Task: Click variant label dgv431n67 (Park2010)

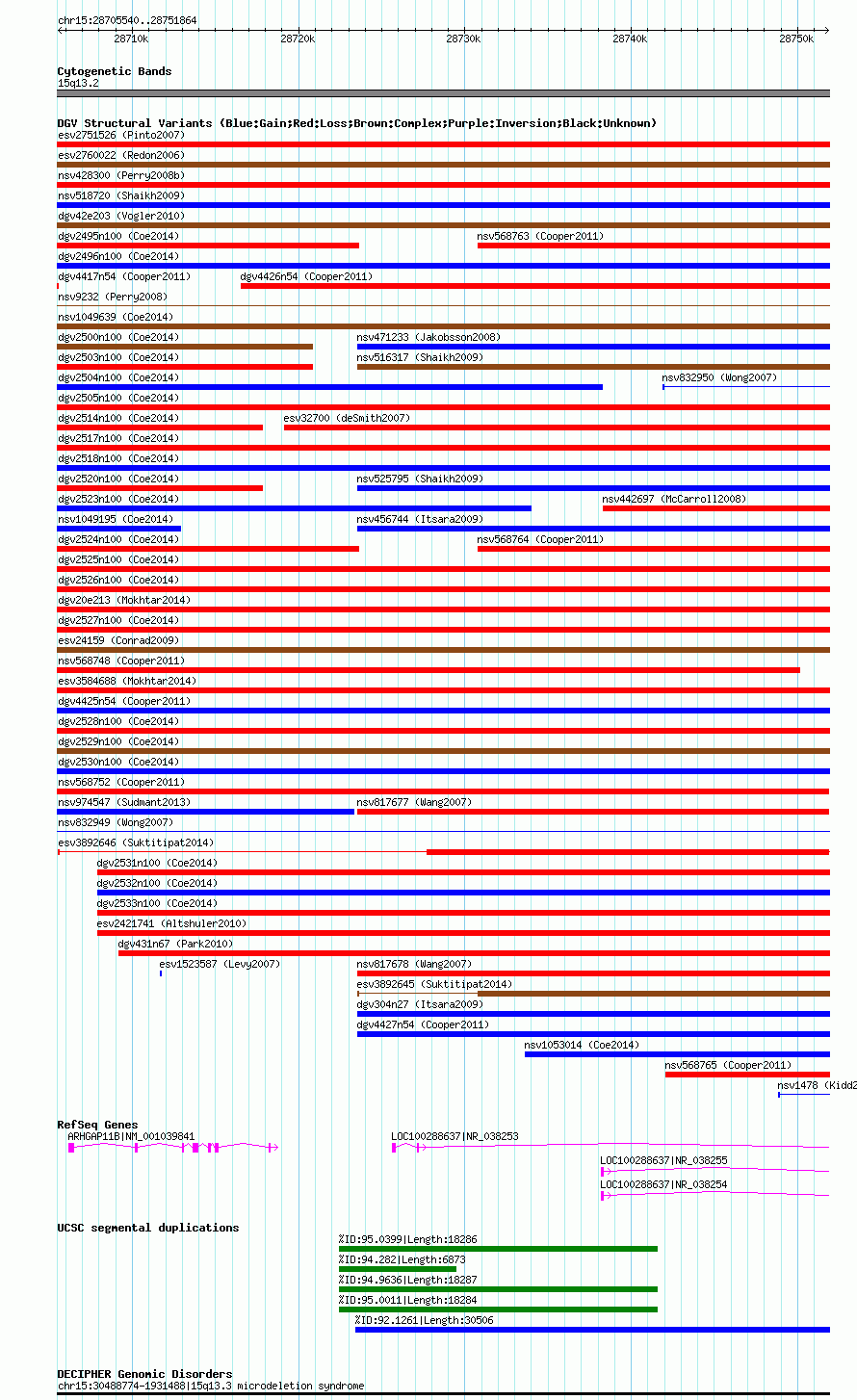Action: [175, 944]
